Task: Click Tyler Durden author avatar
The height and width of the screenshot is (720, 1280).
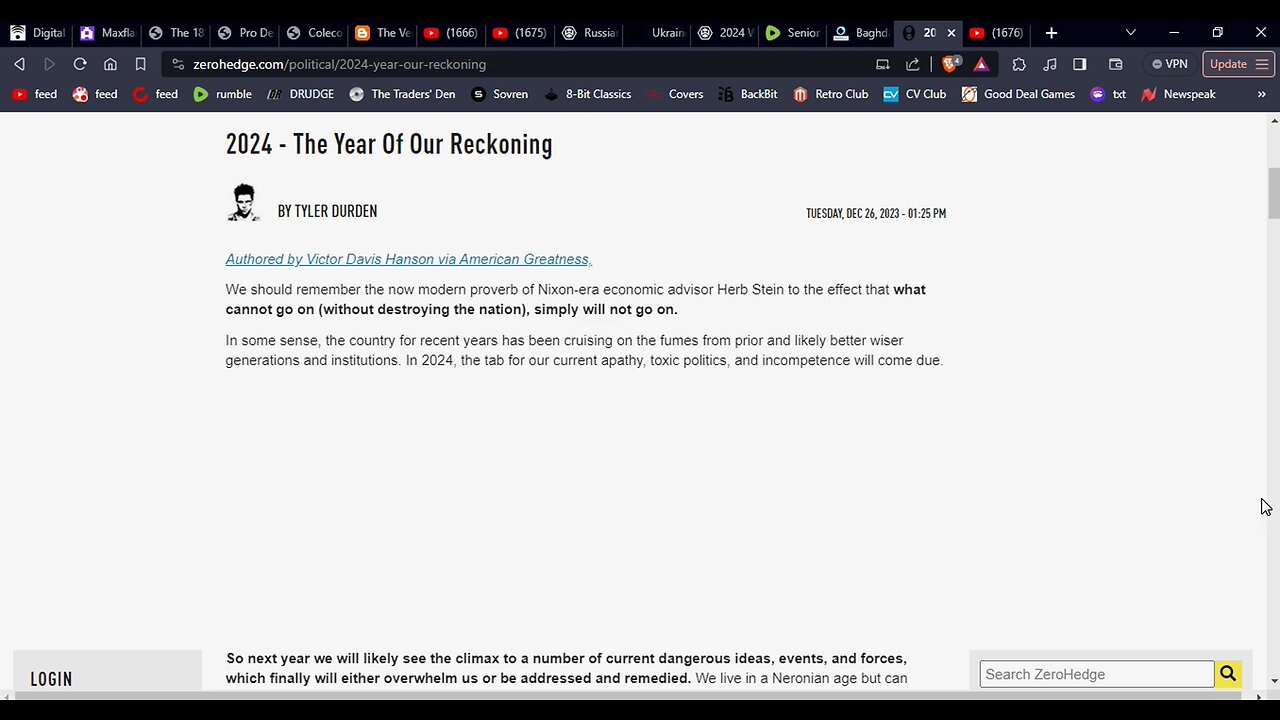Action: [x=243, y=202]
